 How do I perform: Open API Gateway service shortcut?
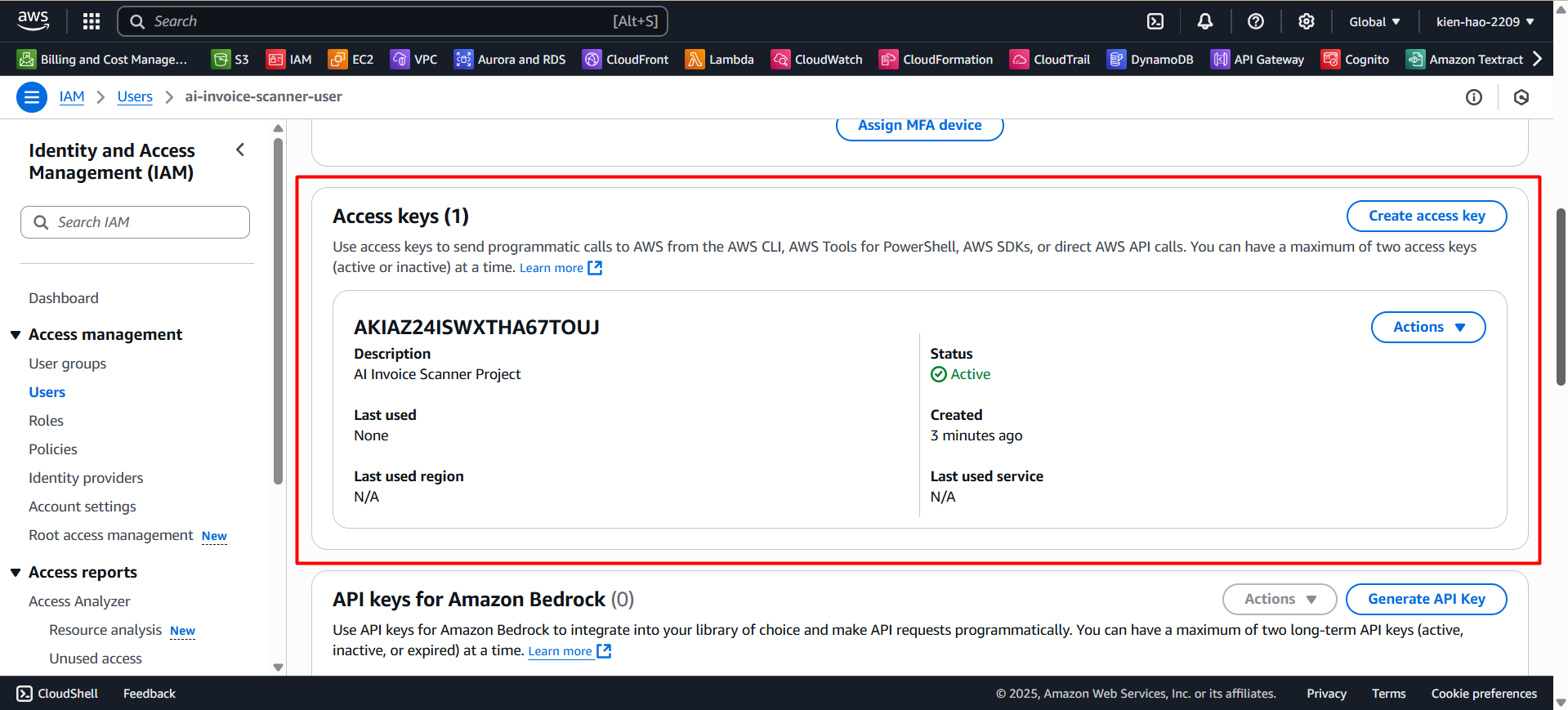pyautogui.click(x=1258, y=59)
